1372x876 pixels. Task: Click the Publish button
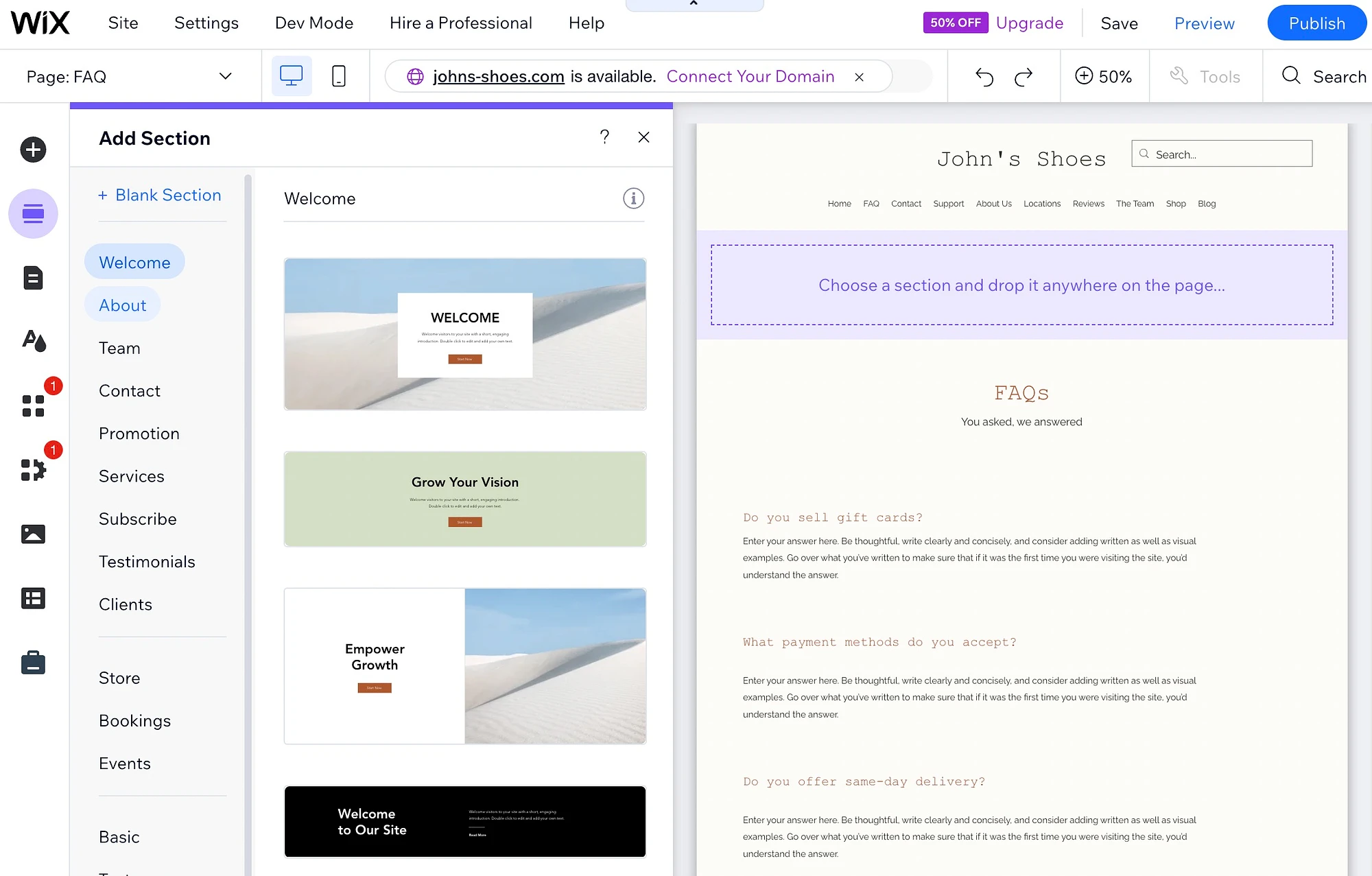1317,22
